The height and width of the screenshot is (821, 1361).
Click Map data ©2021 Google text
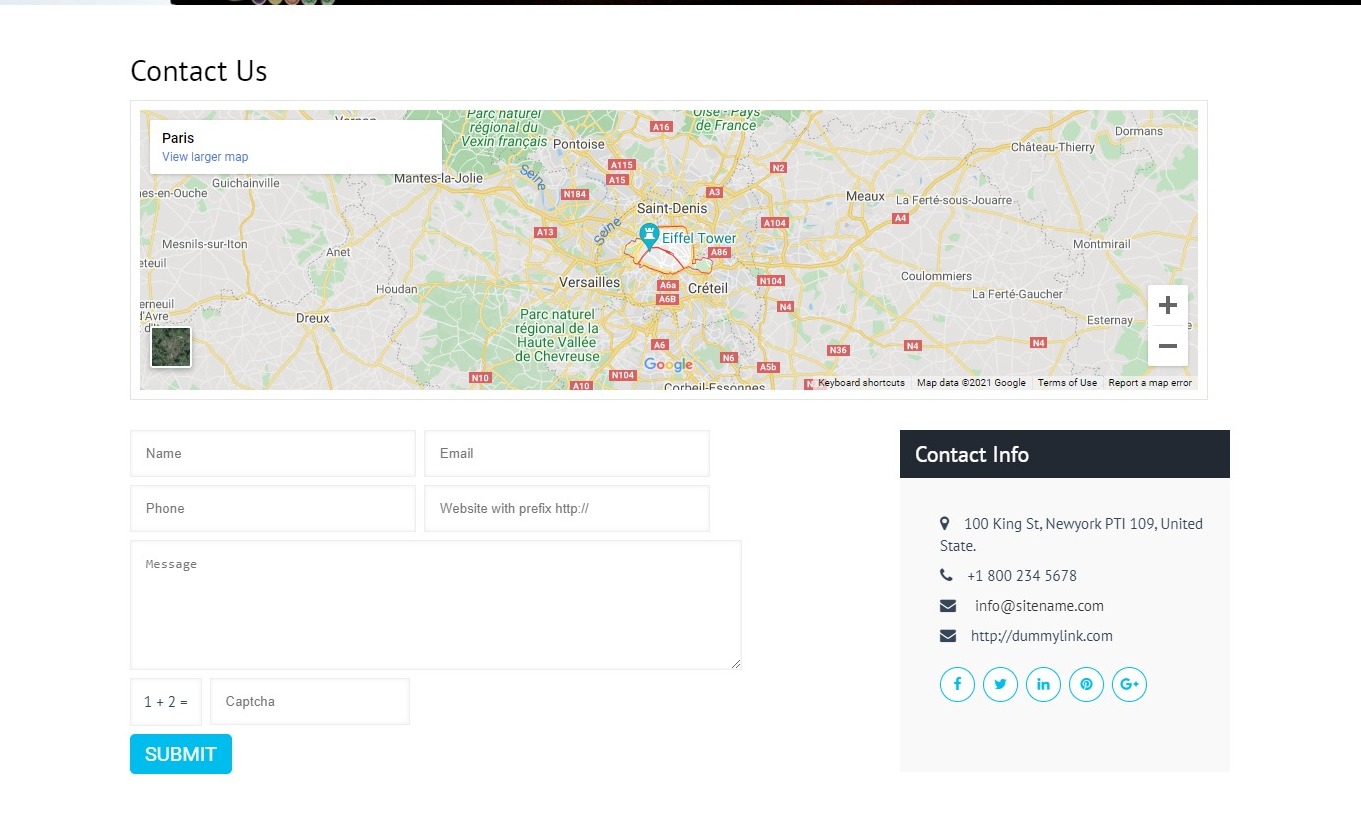971,383
